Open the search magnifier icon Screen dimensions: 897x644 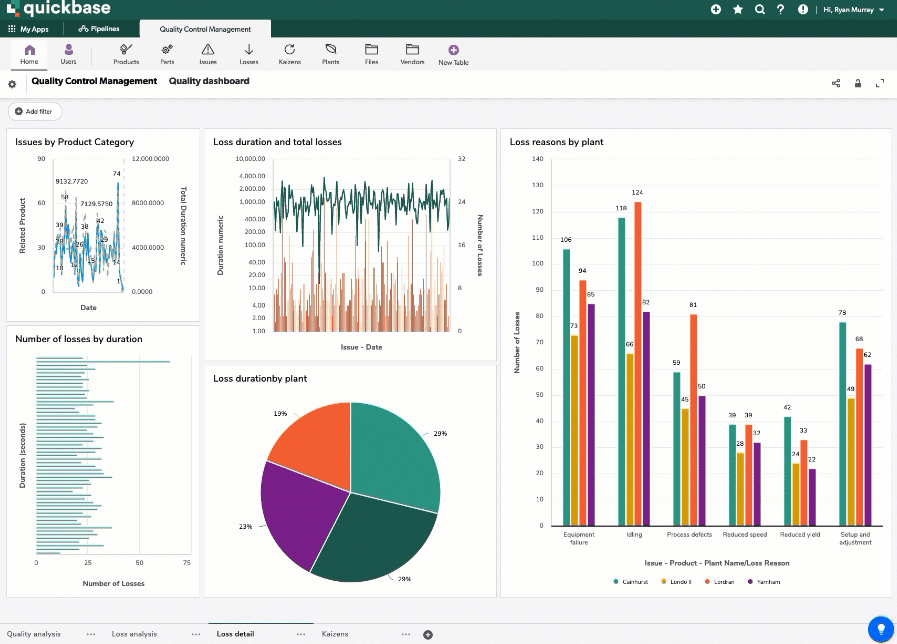click(760, 9)
